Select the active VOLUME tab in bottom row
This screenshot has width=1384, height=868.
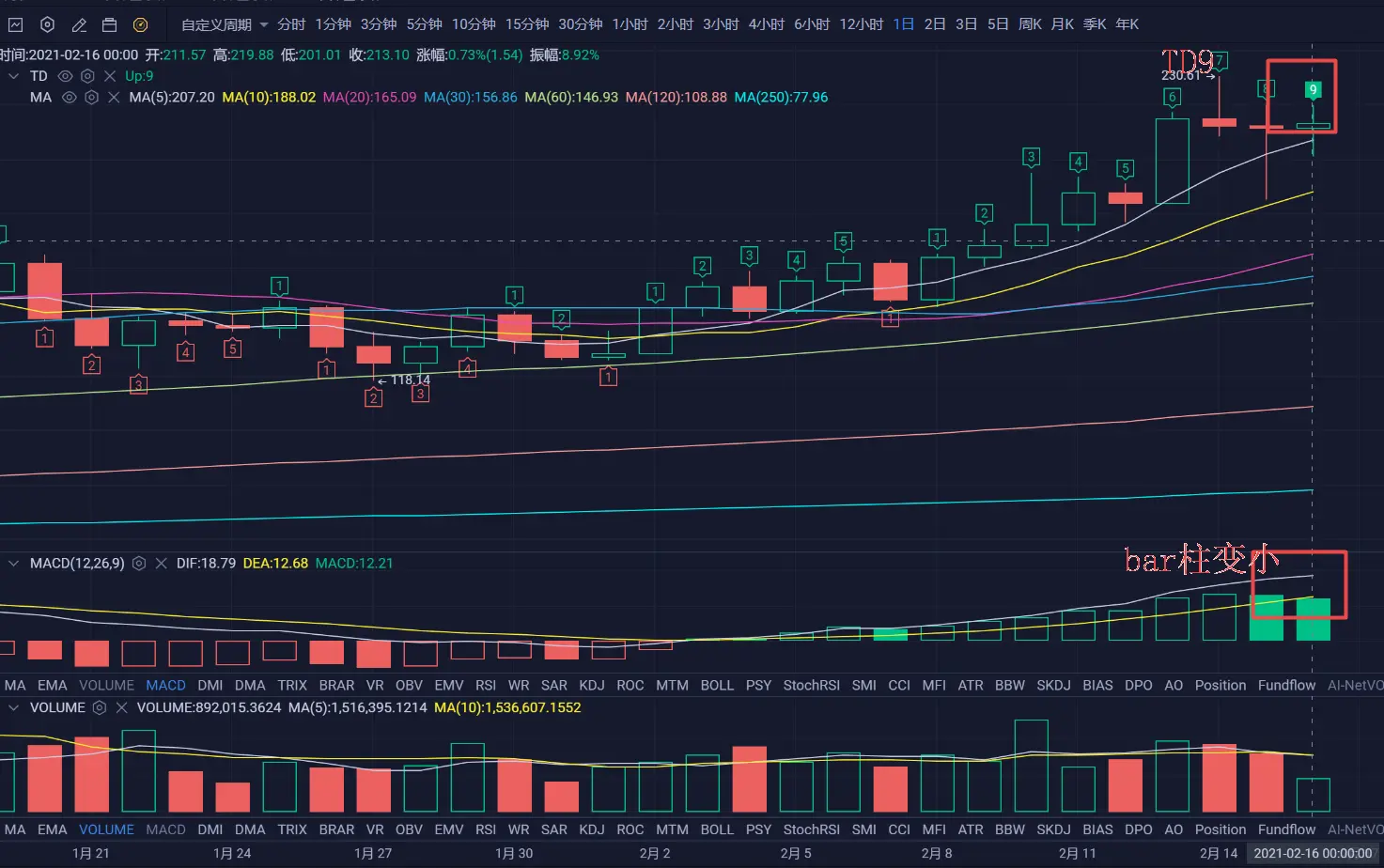106,830
